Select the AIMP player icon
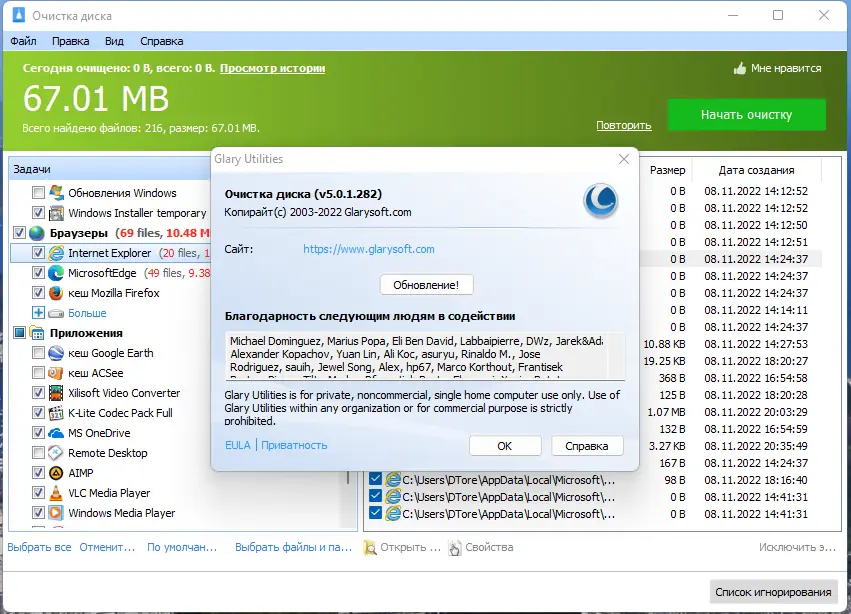Viewport: 851px width, 614px height. click(54, 472)
